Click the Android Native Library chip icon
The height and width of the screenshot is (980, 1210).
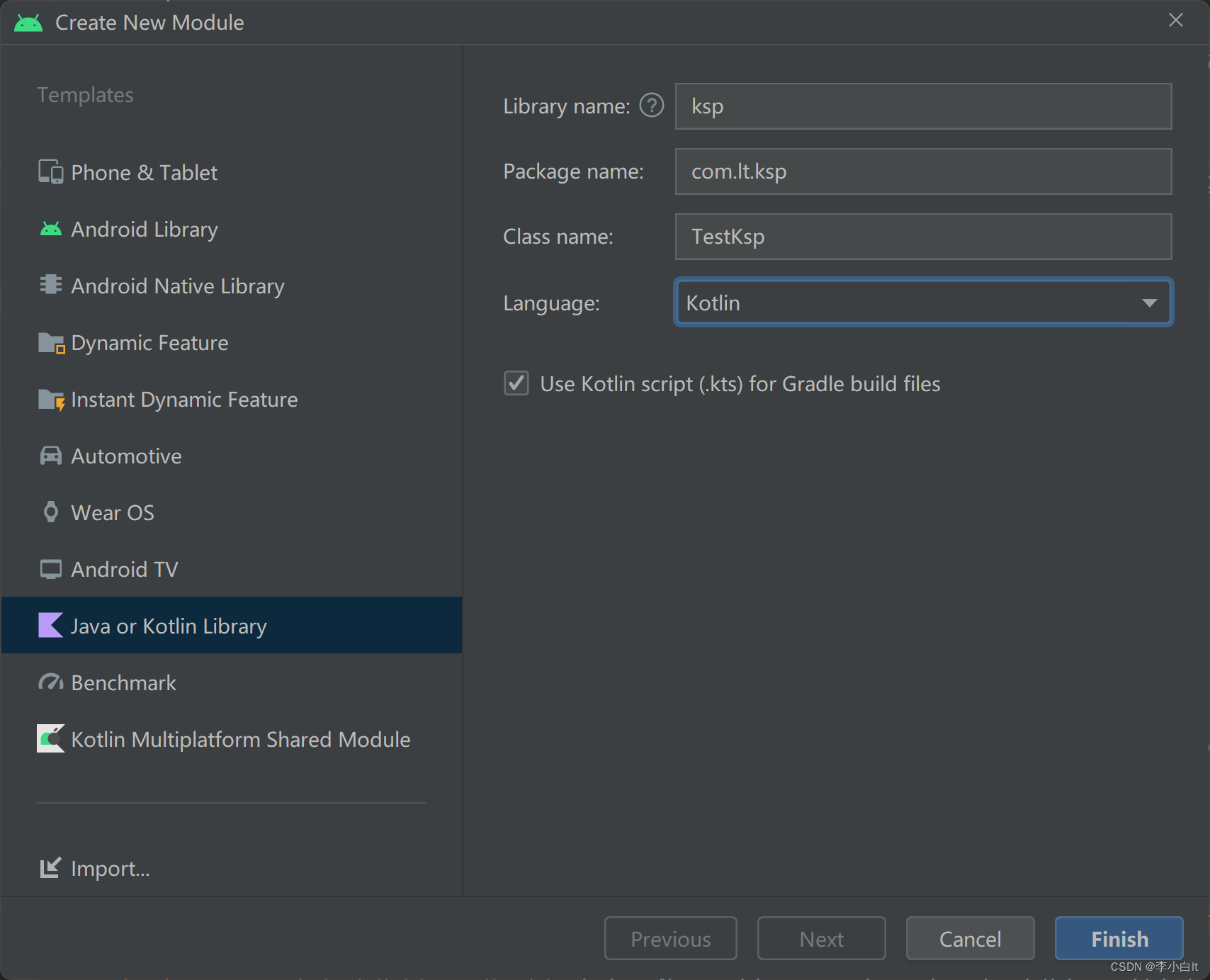(x=50, y=285)
